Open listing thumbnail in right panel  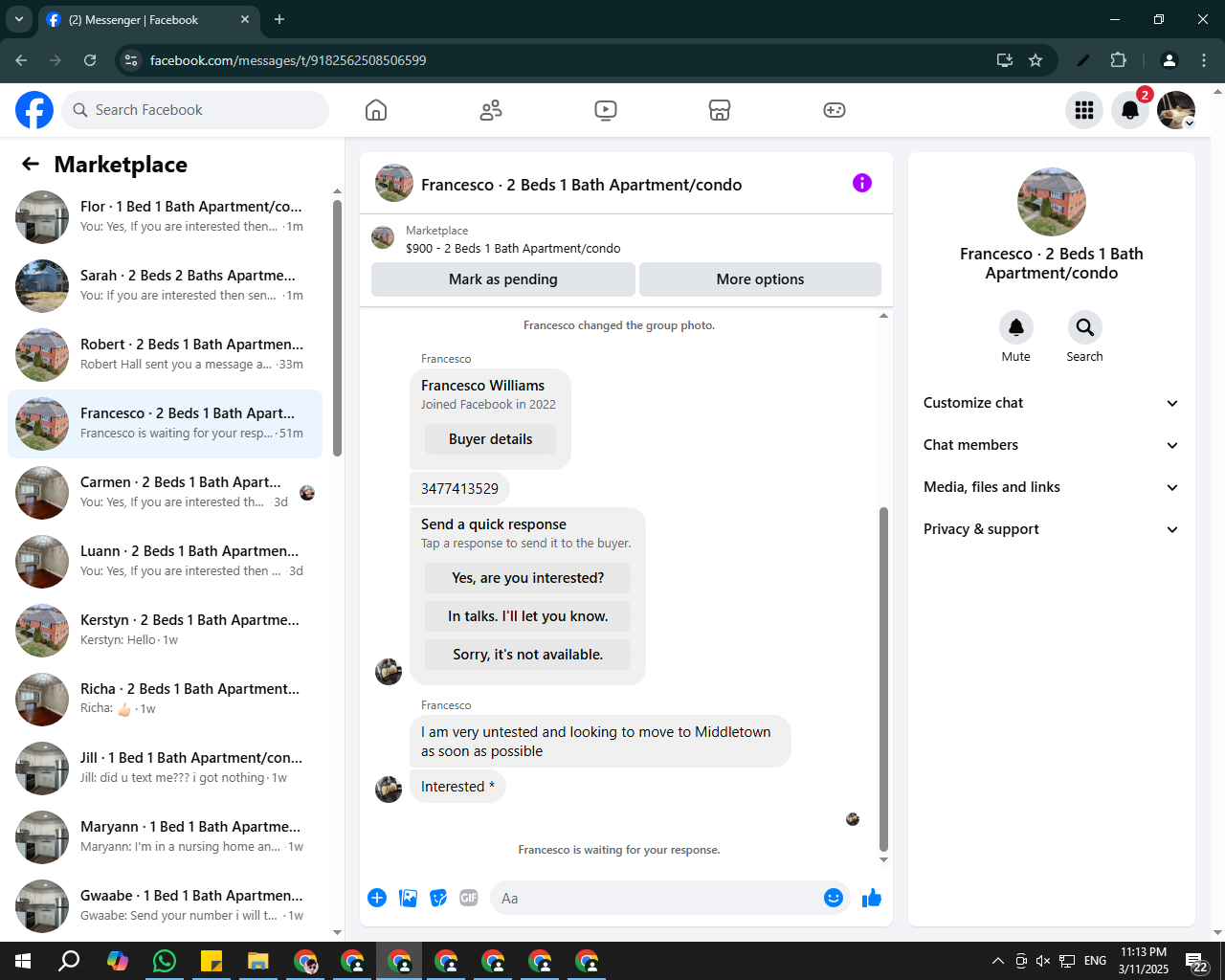pos(1051,202)
